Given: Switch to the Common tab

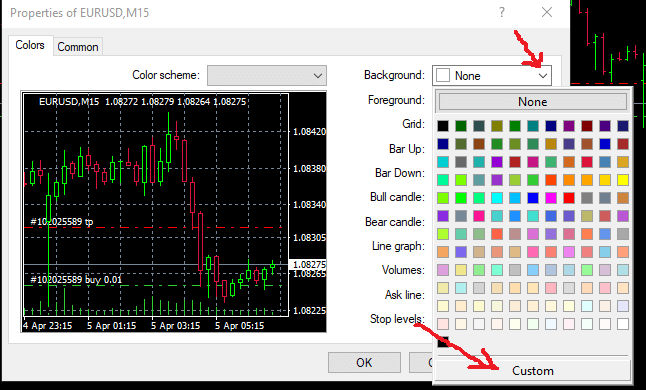Looking at the screenshot, I should [x=78, y=47].
